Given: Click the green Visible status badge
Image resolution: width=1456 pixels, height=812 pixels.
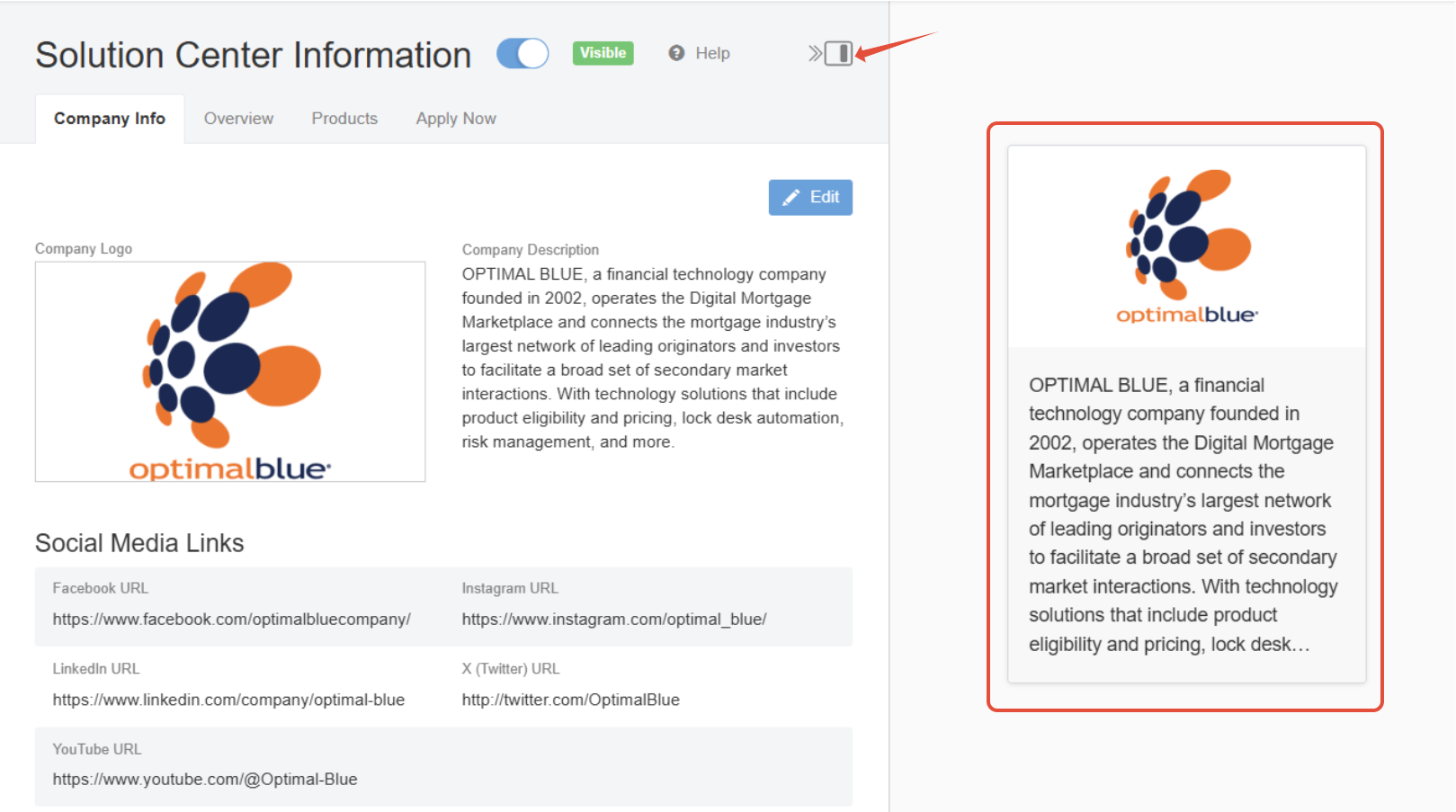Looking at the screenshot, I should tap(603, 53).
